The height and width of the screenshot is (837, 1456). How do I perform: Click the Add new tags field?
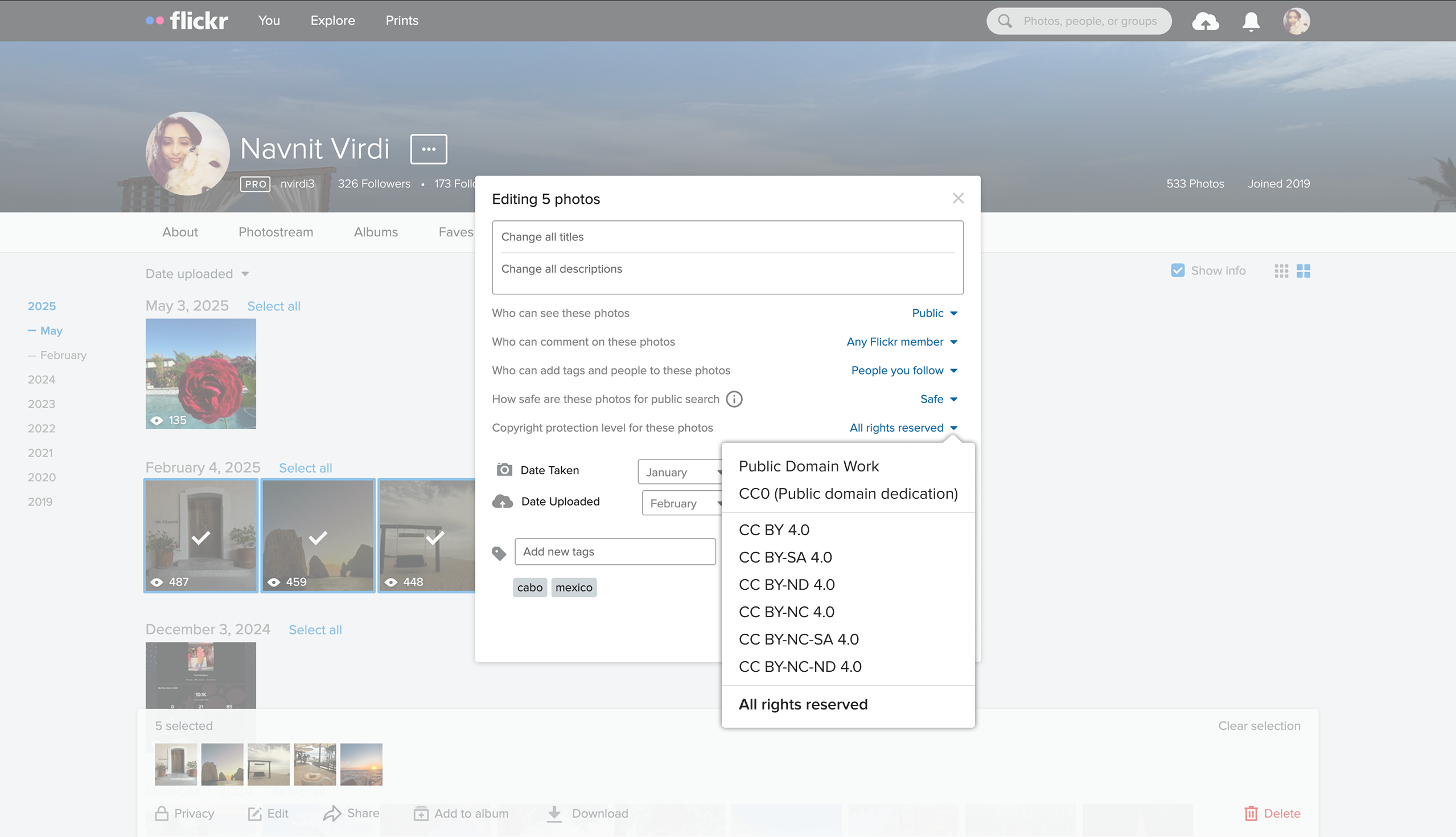[615, 551]
